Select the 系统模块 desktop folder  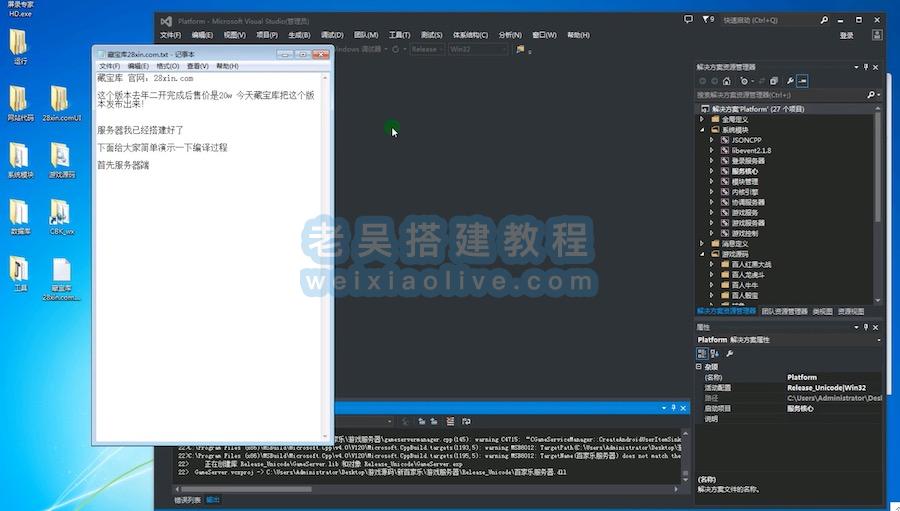click(x=20, y=161)
